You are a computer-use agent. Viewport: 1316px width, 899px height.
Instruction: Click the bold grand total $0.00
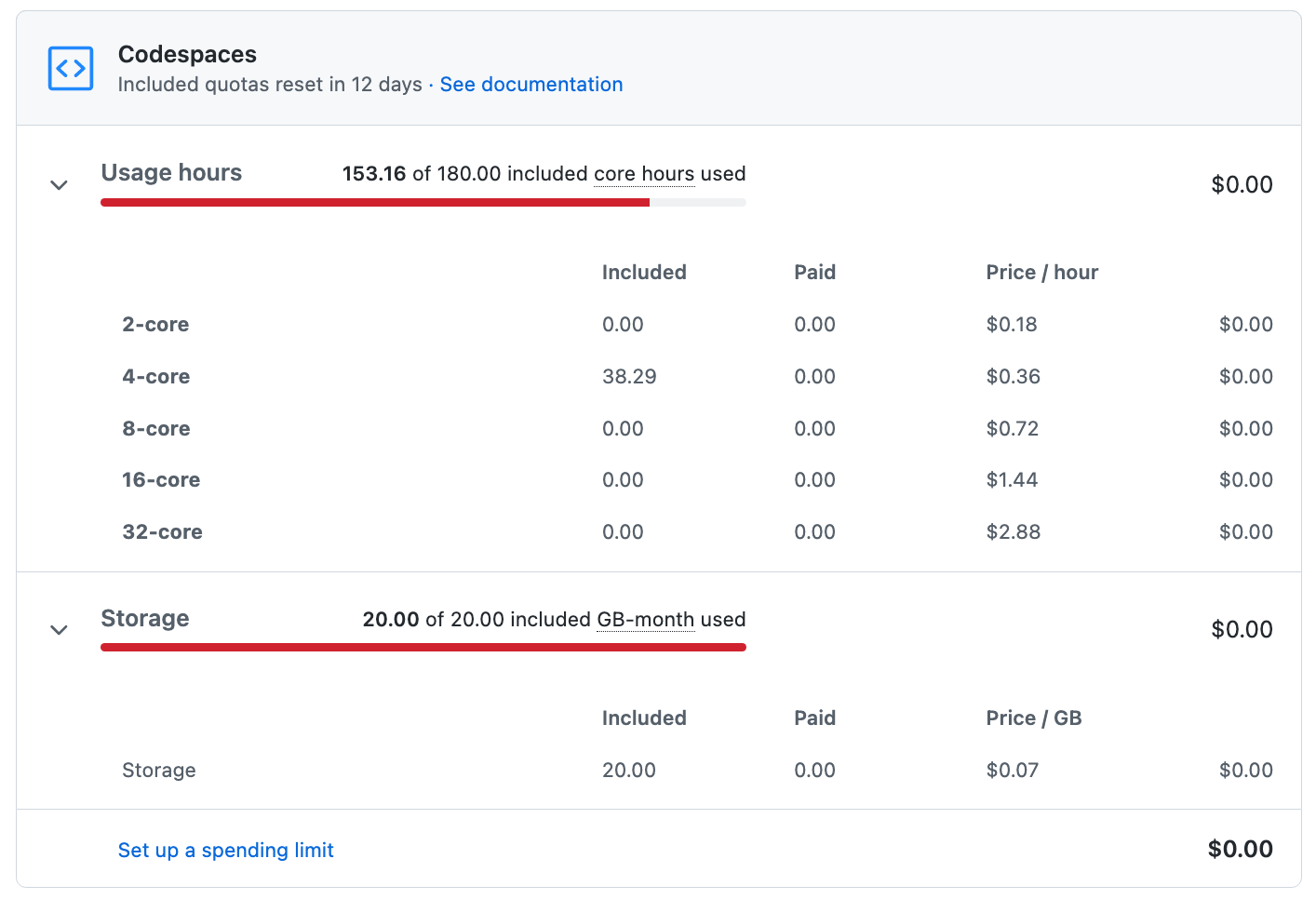pos(1241,849)
